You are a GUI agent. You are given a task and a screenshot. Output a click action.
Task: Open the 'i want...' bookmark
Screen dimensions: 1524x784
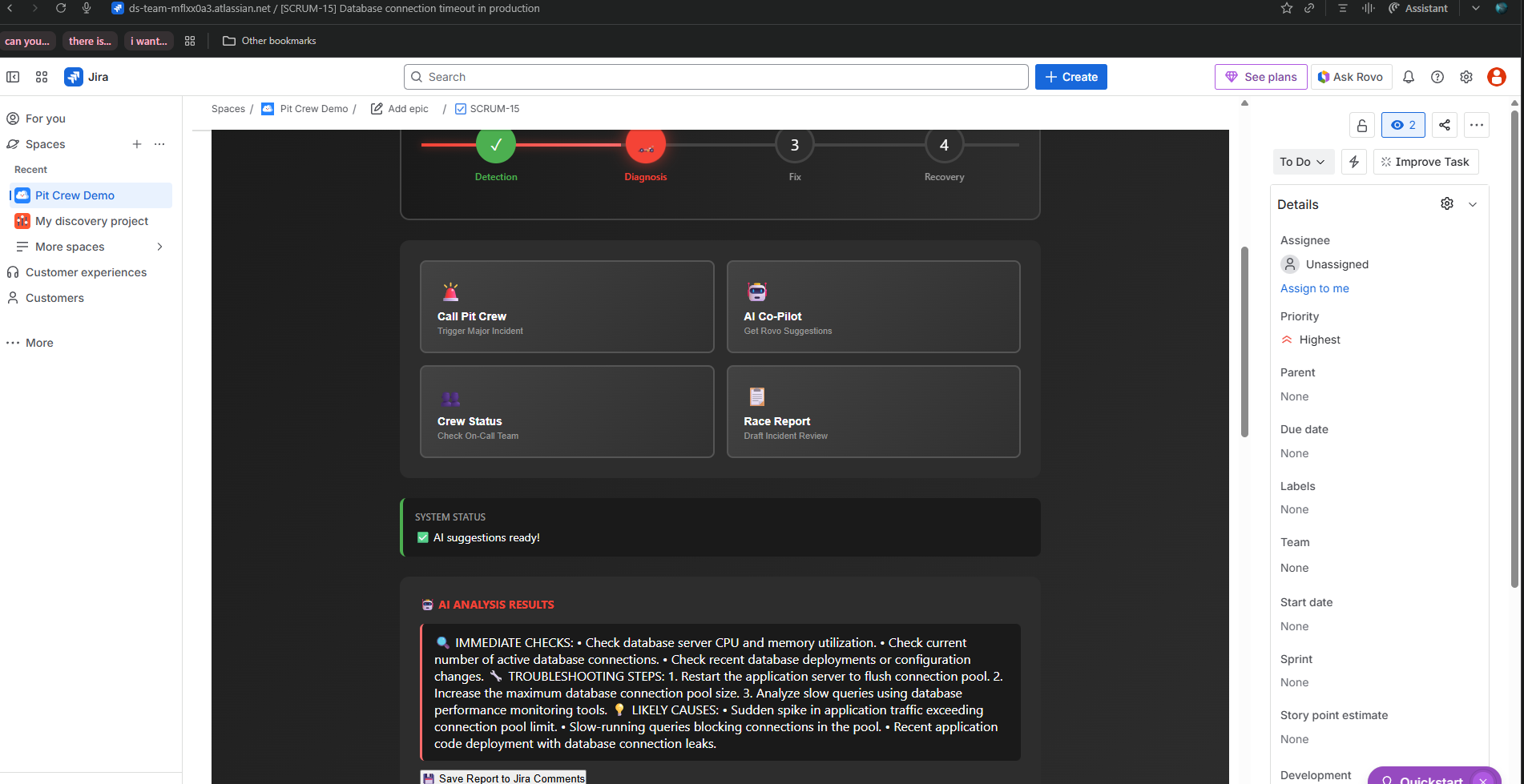pyautogui.click(x=149, y=41)
